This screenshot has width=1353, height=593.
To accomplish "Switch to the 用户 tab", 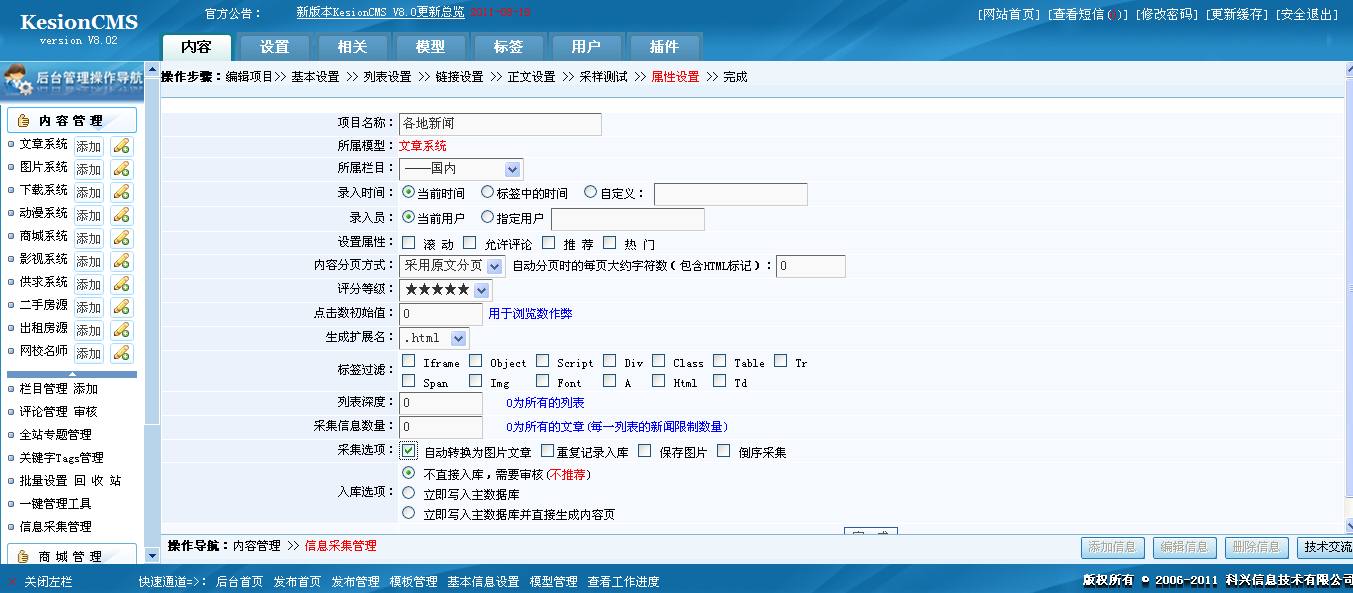I will 587,47.
